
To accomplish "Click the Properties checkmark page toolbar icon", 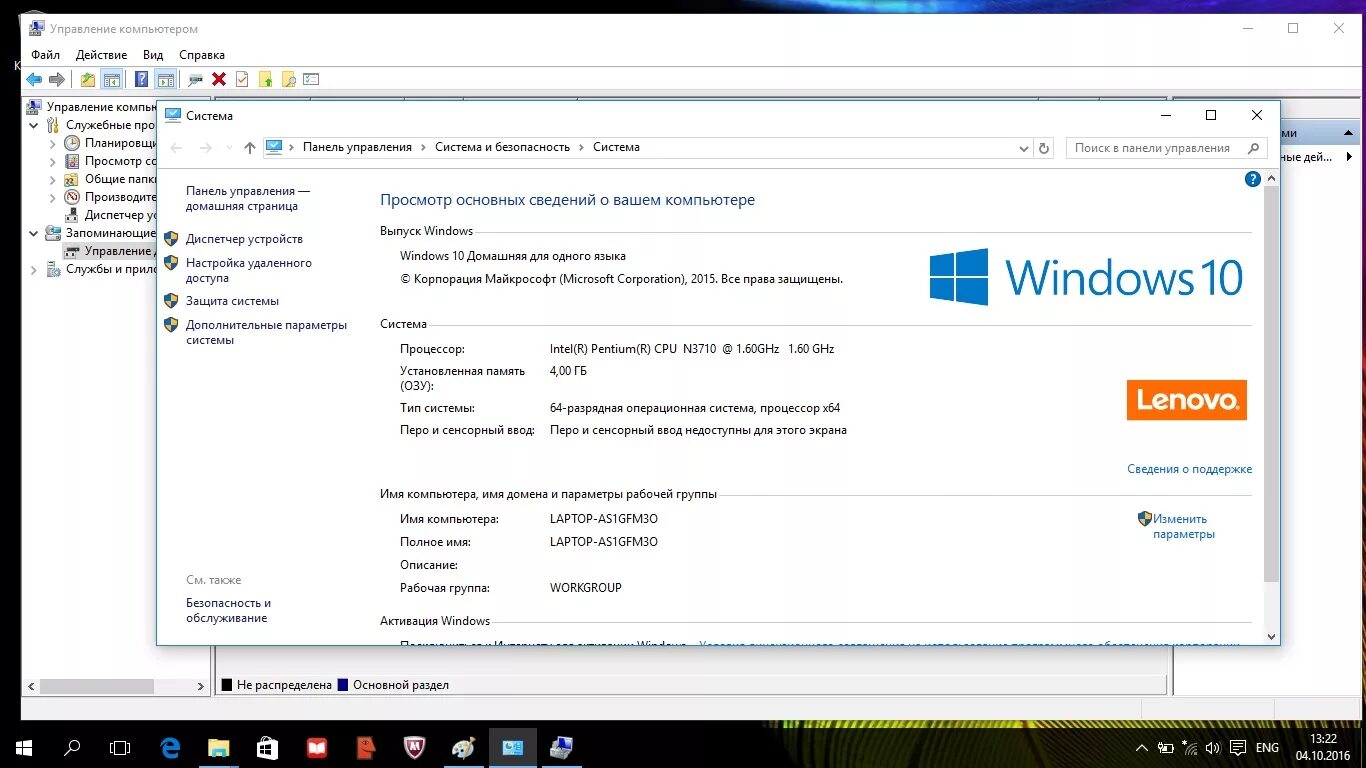I will 242,80.
